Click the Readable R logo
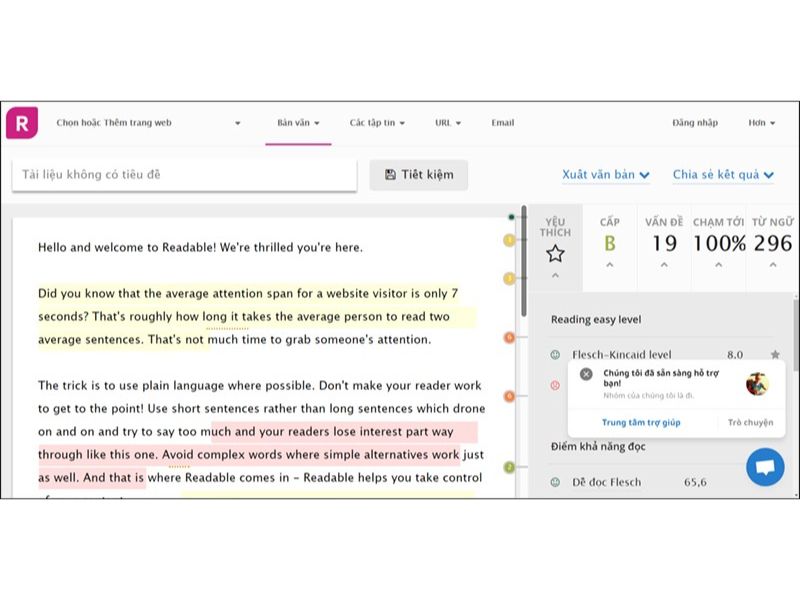The width and height of the screenshot is (800, 600). click(x=22, y=122)
